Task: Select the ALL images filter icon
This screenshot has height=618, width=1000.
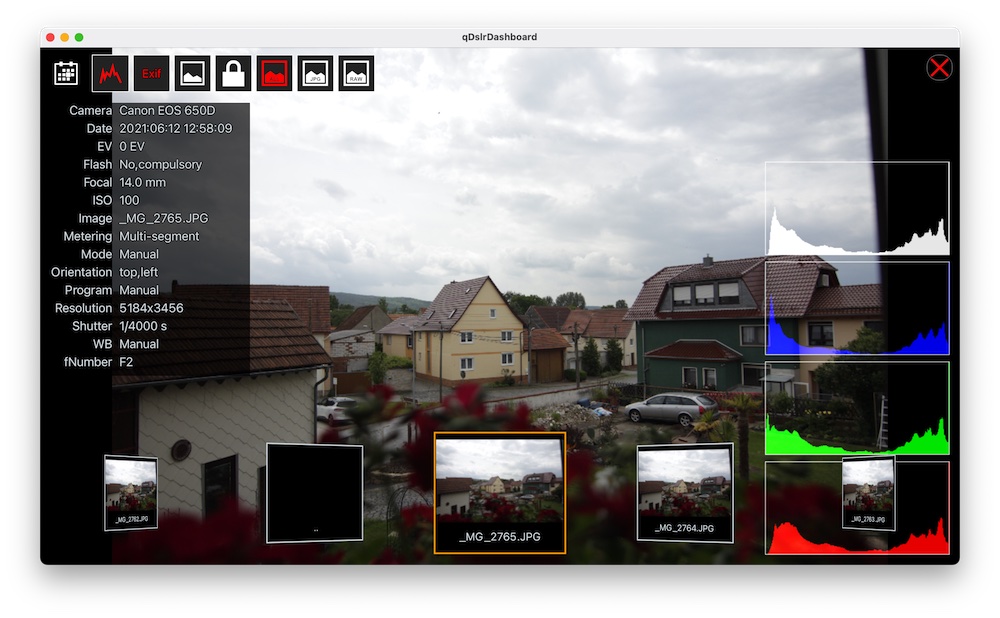Action: [x=274, y=73]
